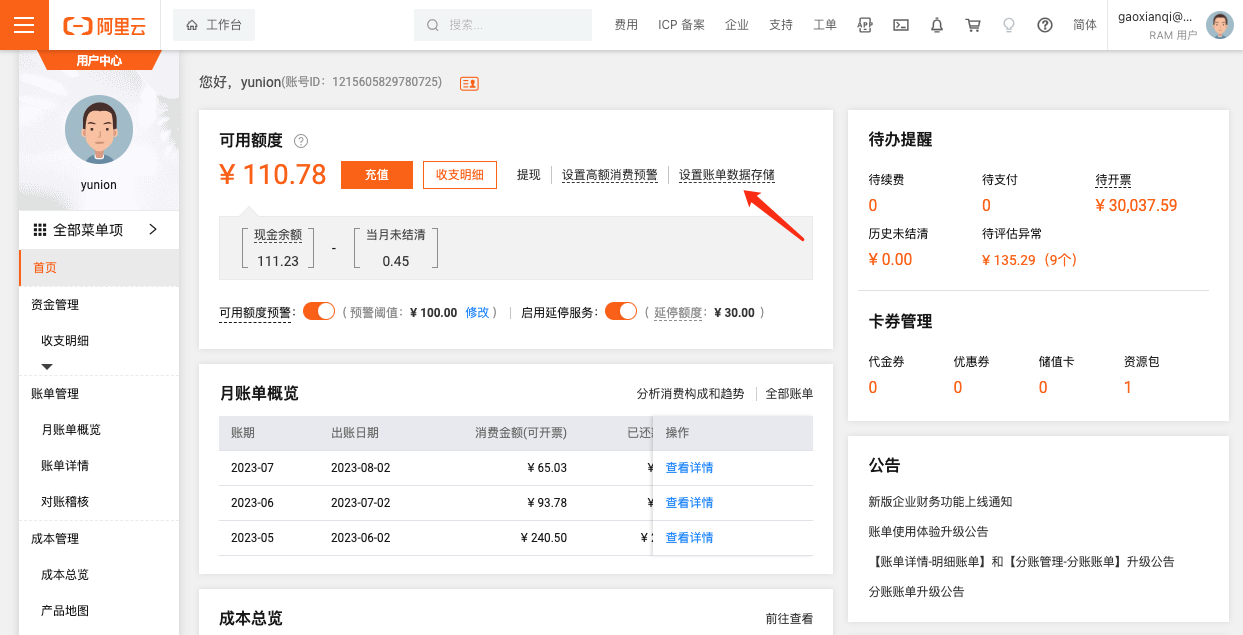Click the help question mark icon in header
Screen dimensions: 1243x635
point(1045,25)
